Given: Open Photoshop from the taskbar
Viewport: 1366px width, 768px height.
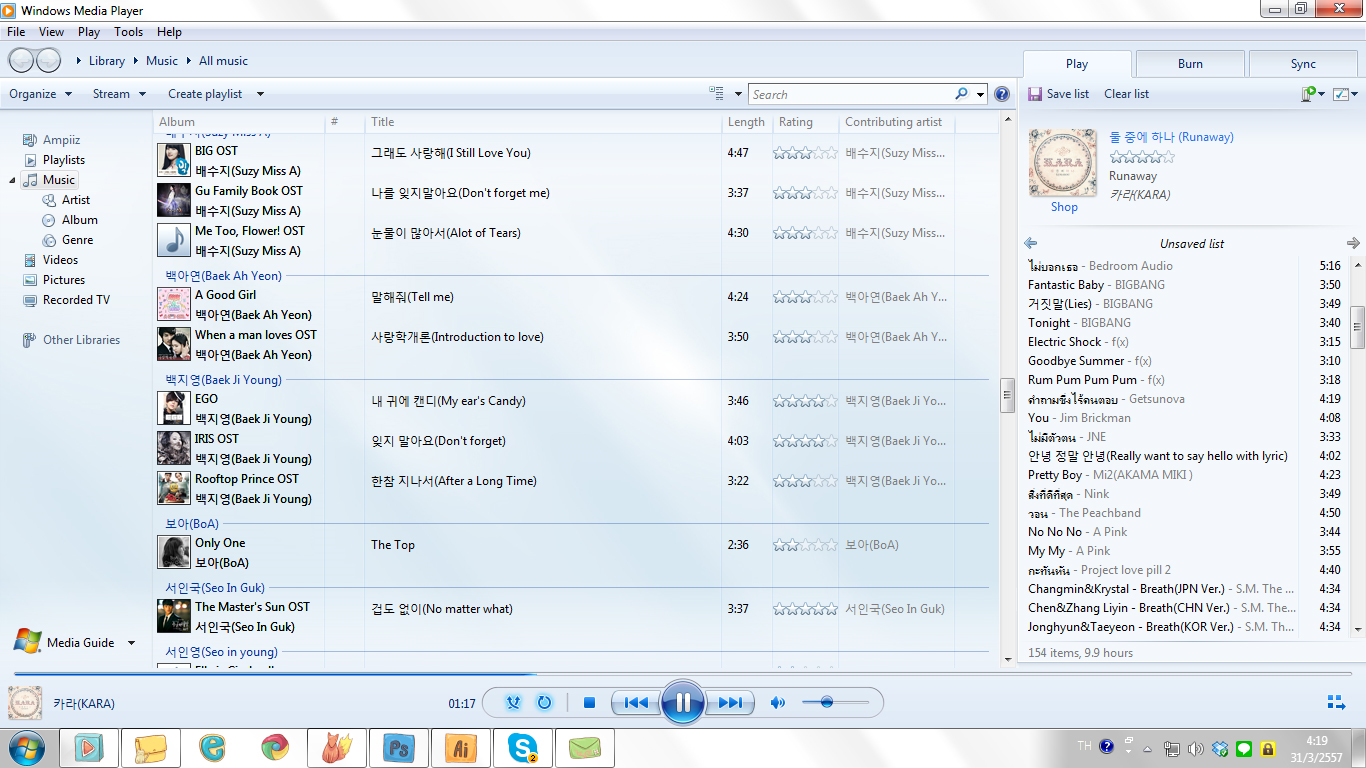Looking at the screenshot, I should pos(399,748).
